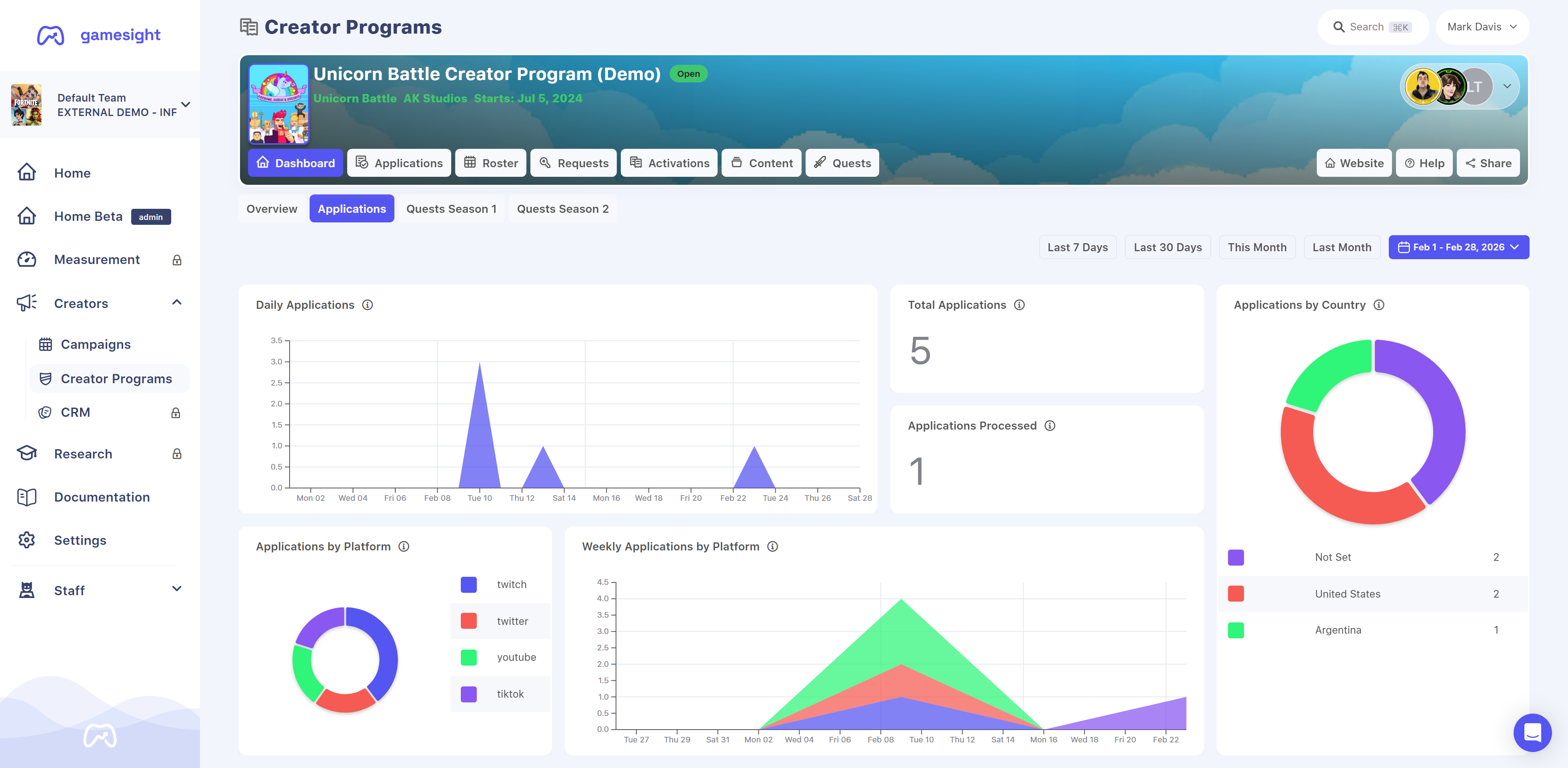
Task: Click the Measurement gauge icon in sidebar
Action: pyautogui.click(x=27, y=260)
